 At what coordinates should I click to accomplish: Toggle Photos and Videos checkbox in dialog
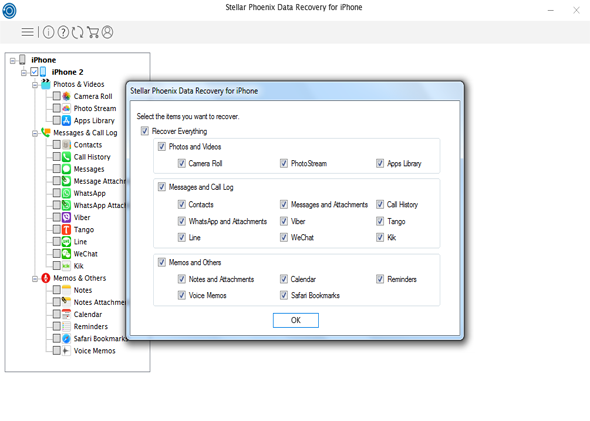click(162, 146)
